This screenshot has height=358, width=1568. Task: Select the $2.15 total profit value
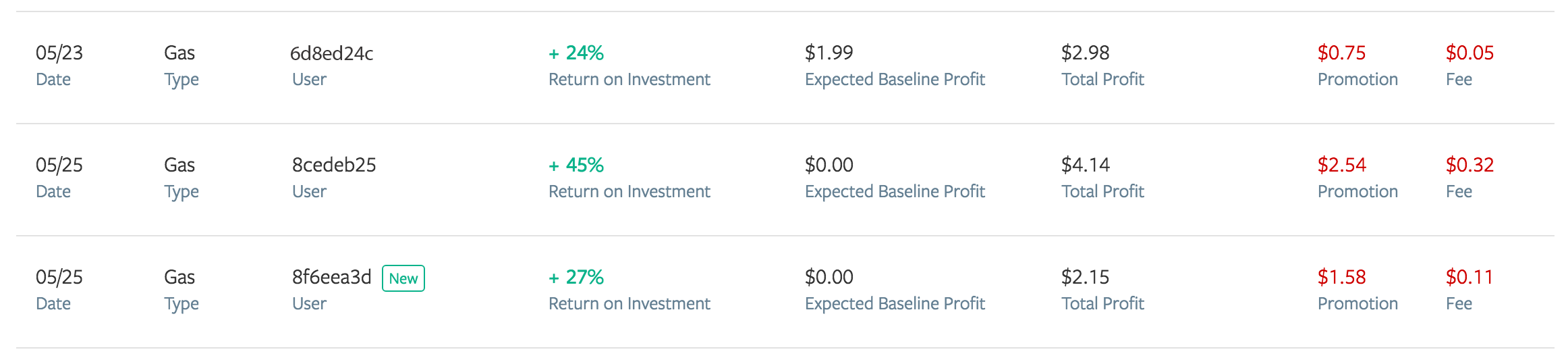coord(1086,277)
